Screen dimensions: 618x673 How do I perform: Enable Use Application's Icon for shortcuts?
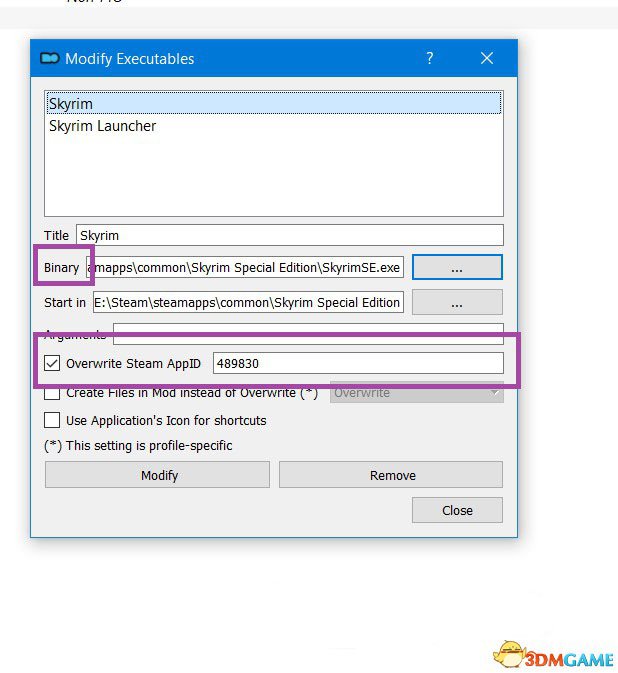pyautogui.click(x=52, y=420)
